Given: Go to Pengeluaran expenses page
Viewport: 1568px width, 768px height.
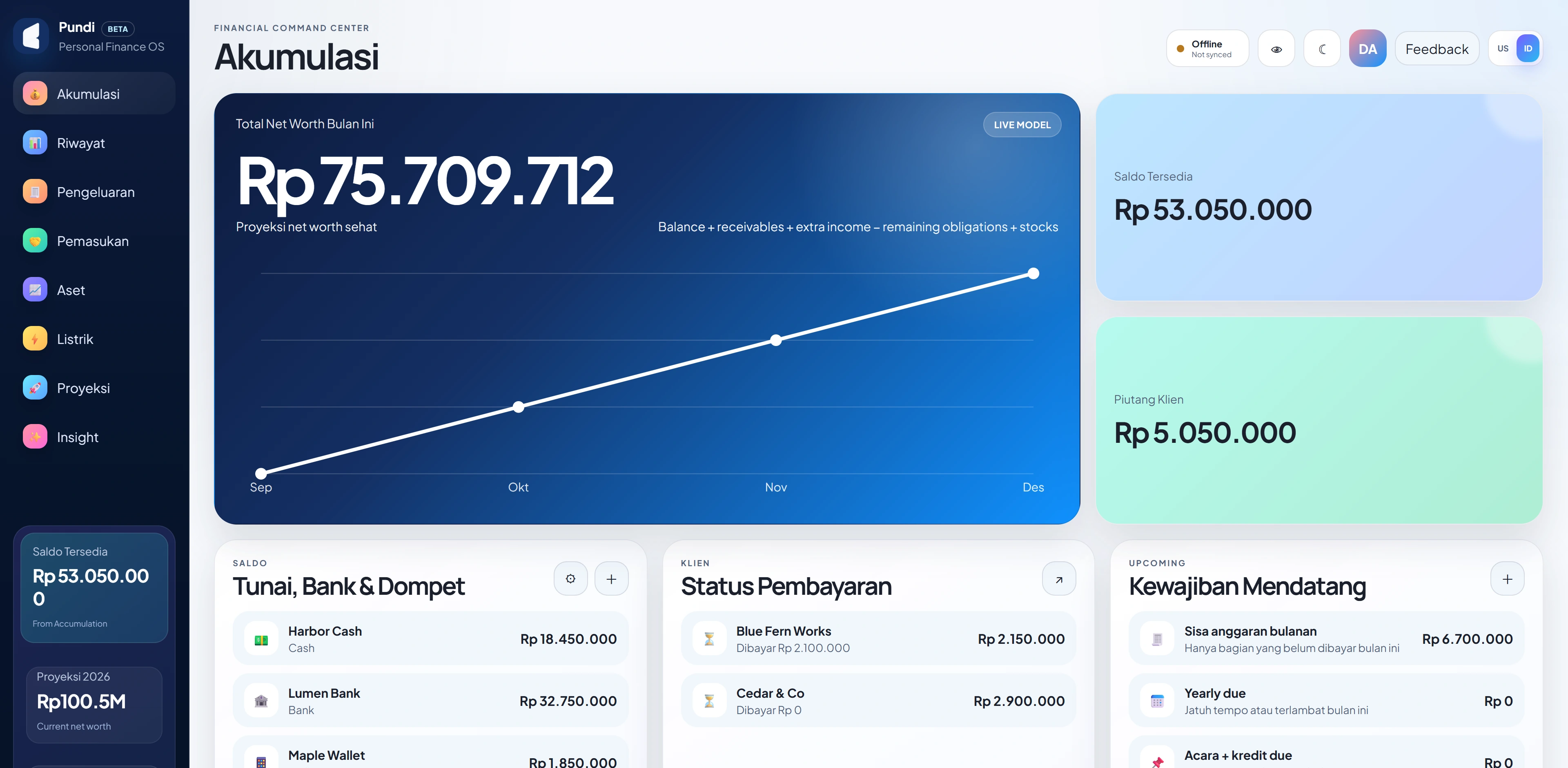Looking at the screenshot, I should coord(94,192).
